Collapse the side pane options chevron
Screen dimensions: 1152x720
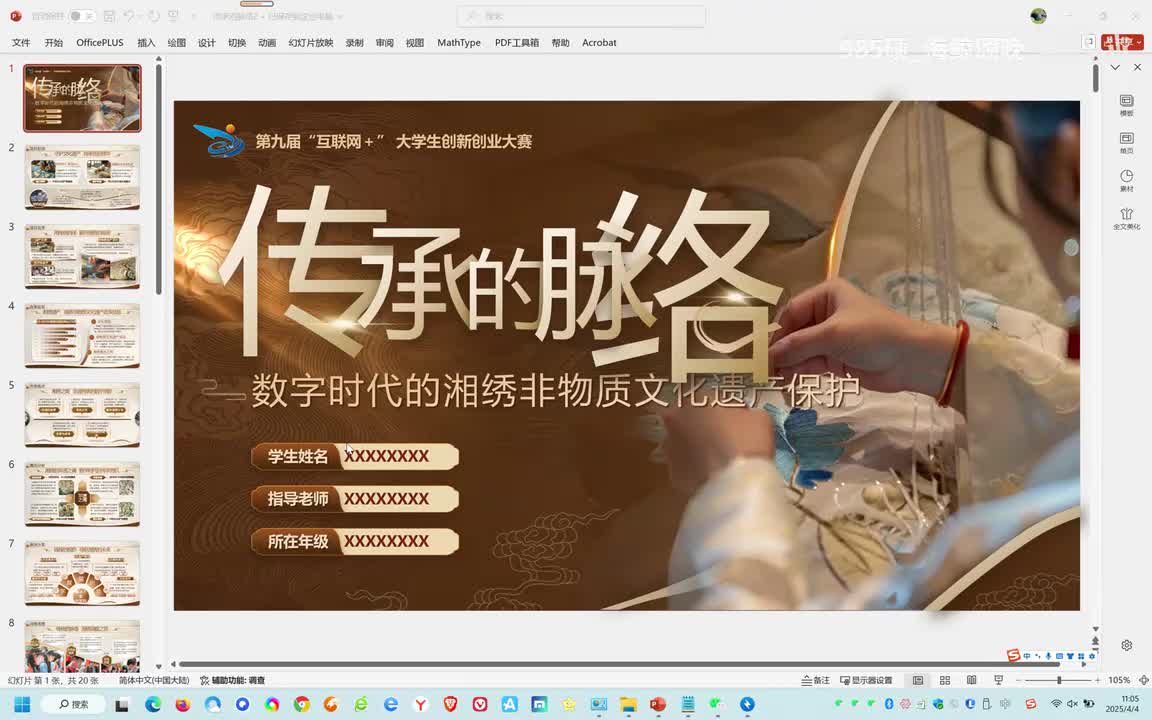(1115, 67)
